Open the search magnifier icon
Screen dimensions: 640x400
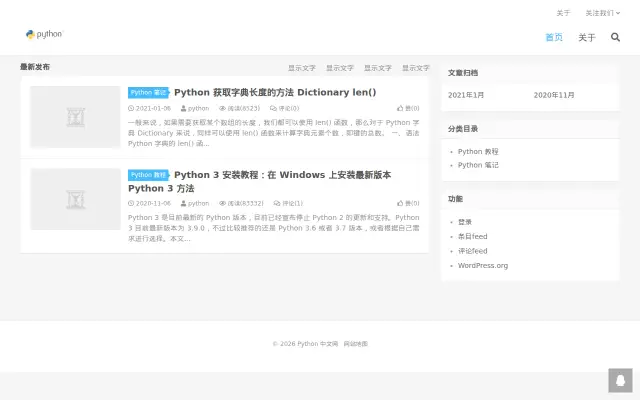615,37
